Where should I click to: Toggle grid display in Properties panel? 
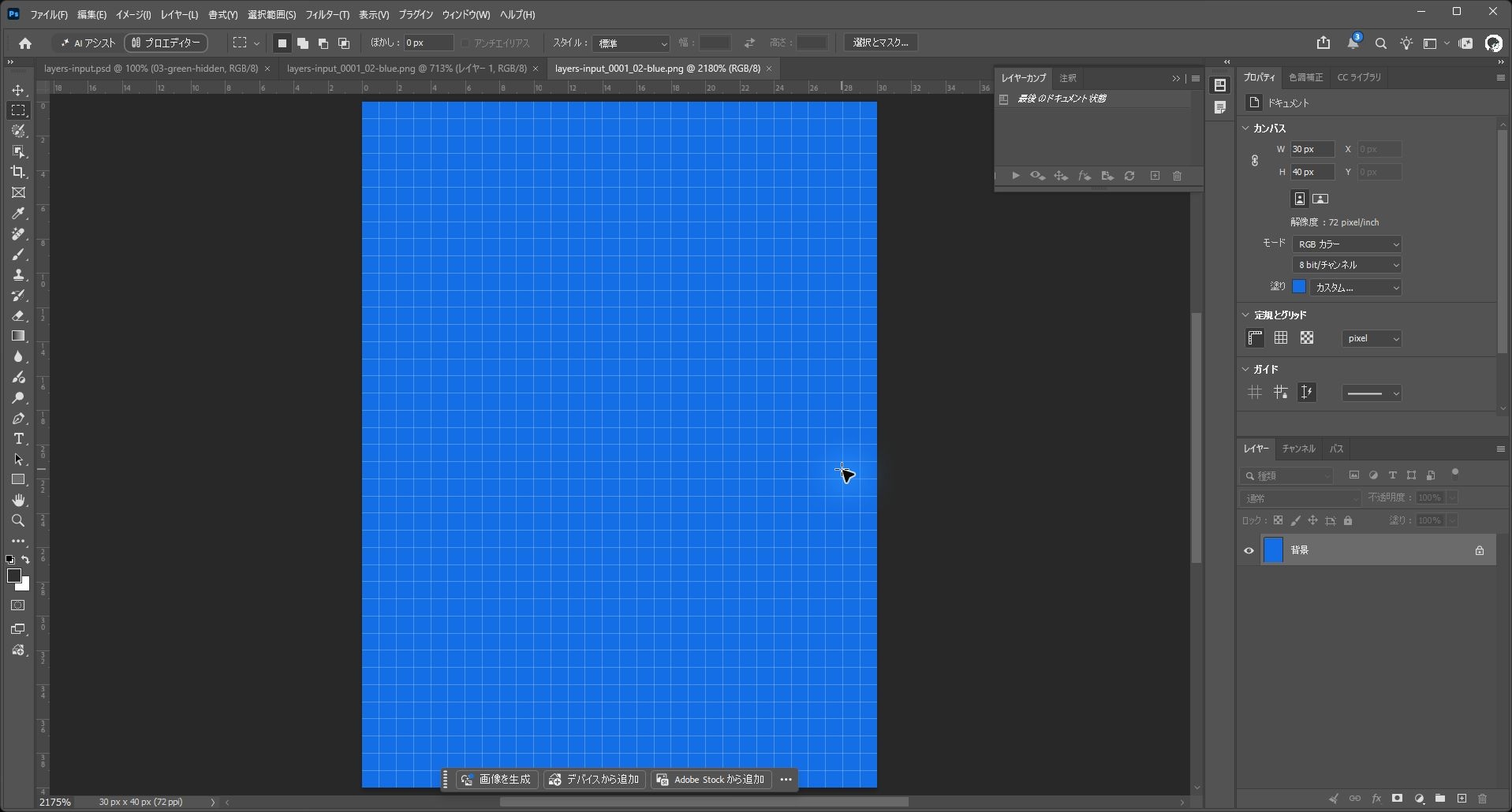1281,338
